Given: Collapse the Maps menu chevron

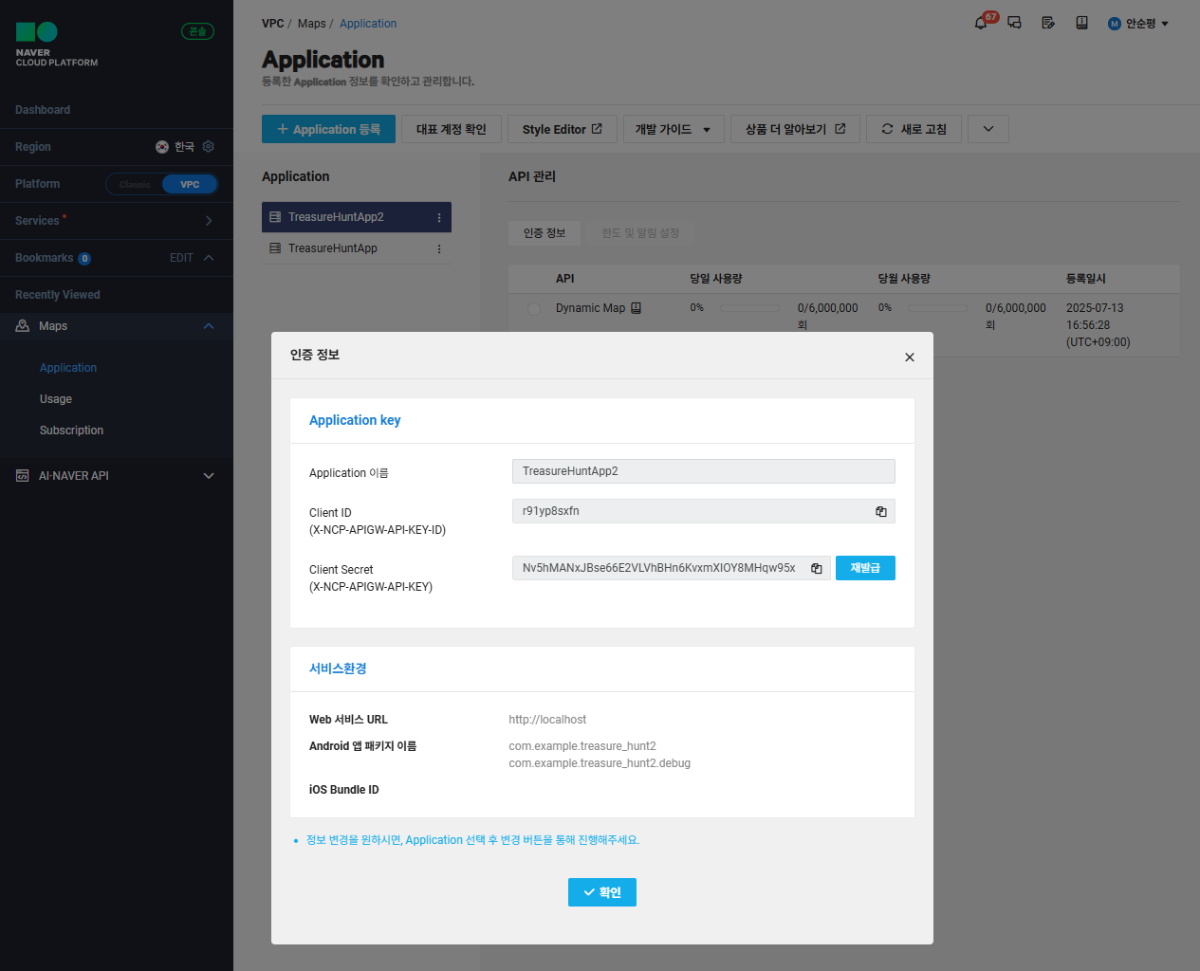Looking at the screenshot, I should coord(208,326).
